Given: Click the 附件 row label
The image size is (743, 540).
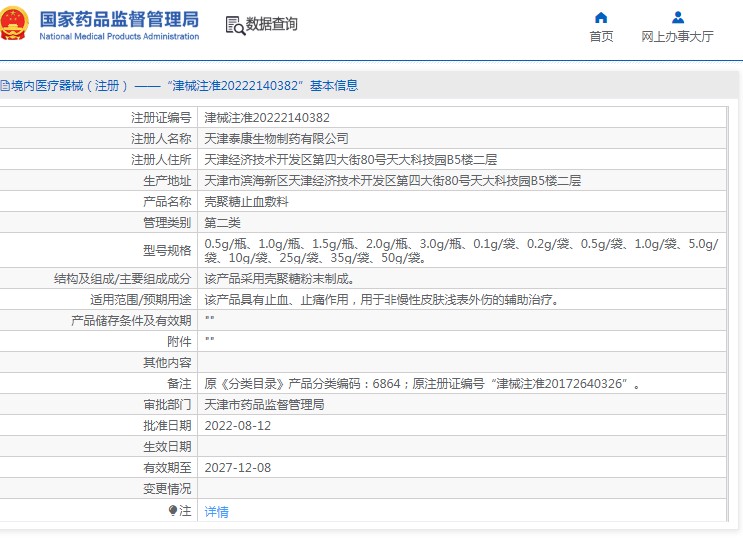Looking at the screenshot, I should 179,342.
